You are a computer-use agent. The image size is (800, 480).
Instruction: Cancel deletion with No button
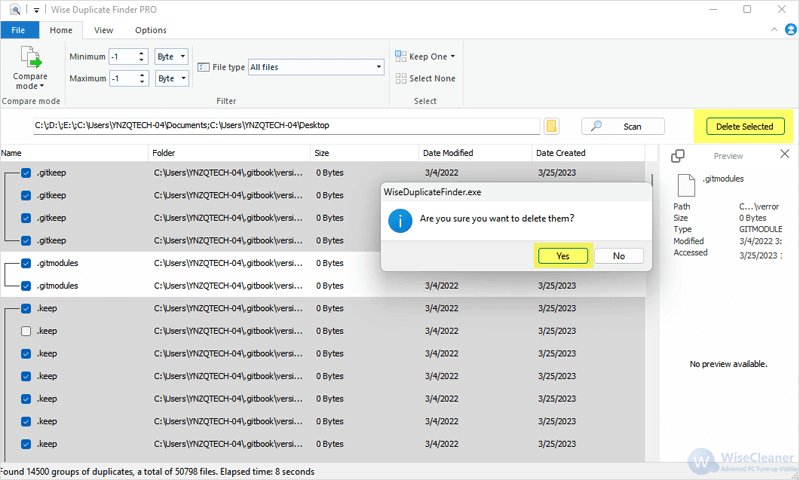[619, 256]
